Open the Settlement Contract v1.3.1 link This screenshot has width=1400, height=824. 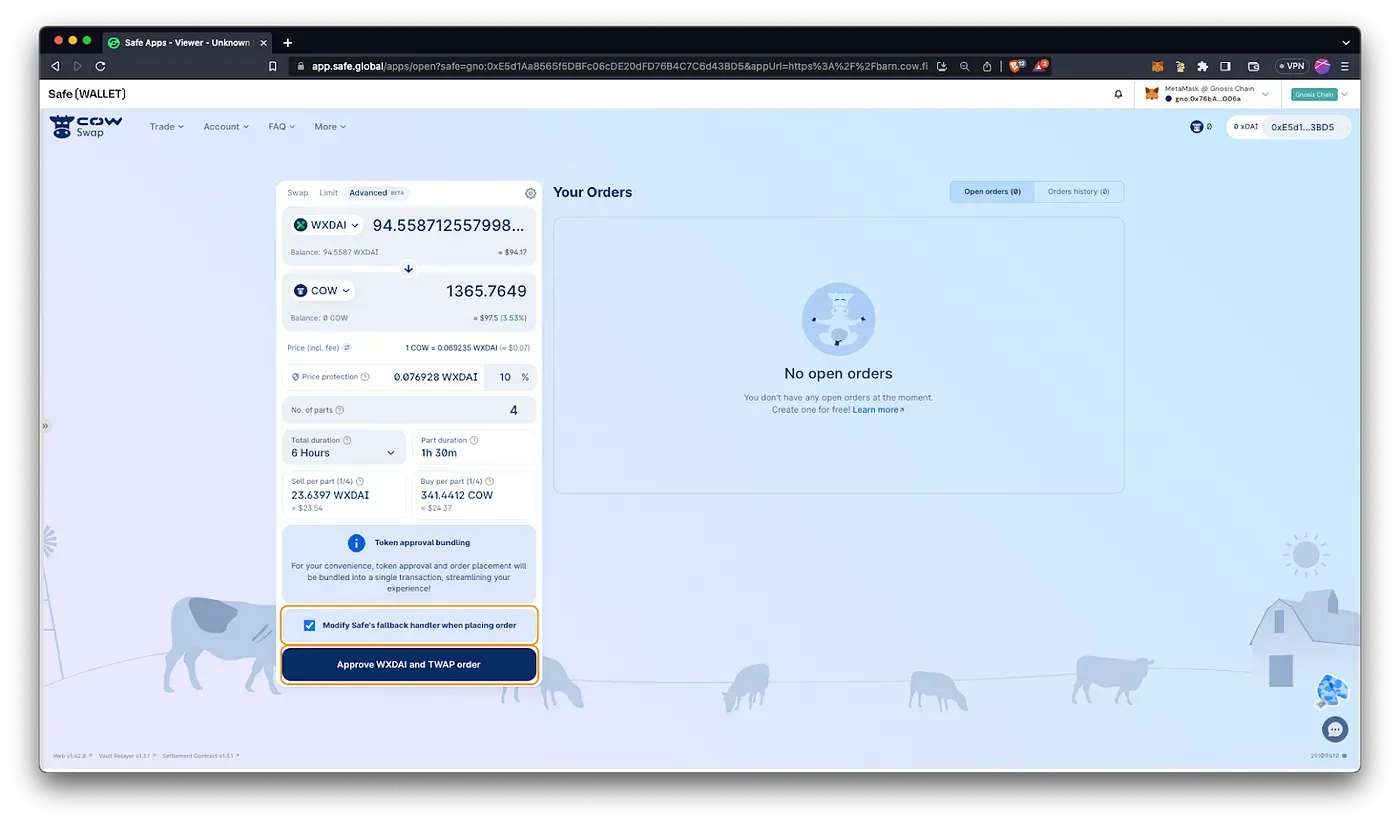click(200, 756)
